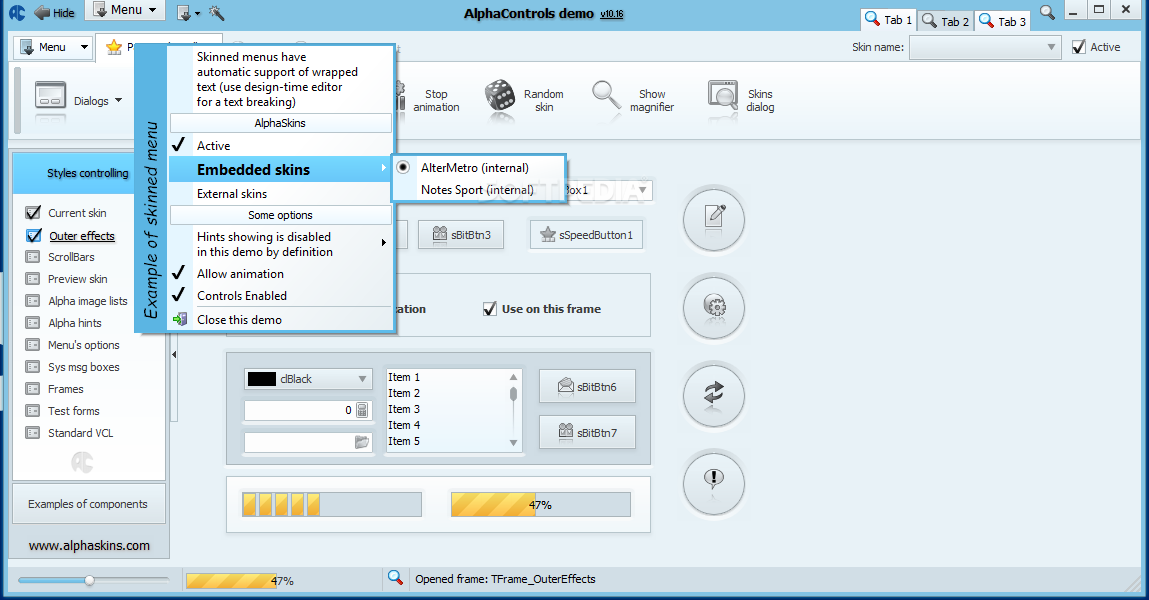
Task: Click the Close this demo exit icon
Action: click(180, 319)
